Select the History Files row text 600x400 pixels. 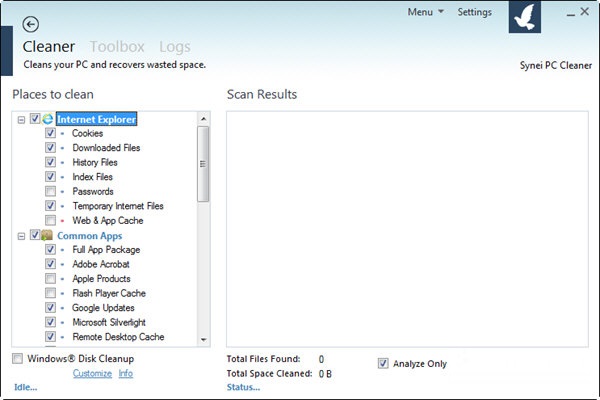click(x=95, y=162)
